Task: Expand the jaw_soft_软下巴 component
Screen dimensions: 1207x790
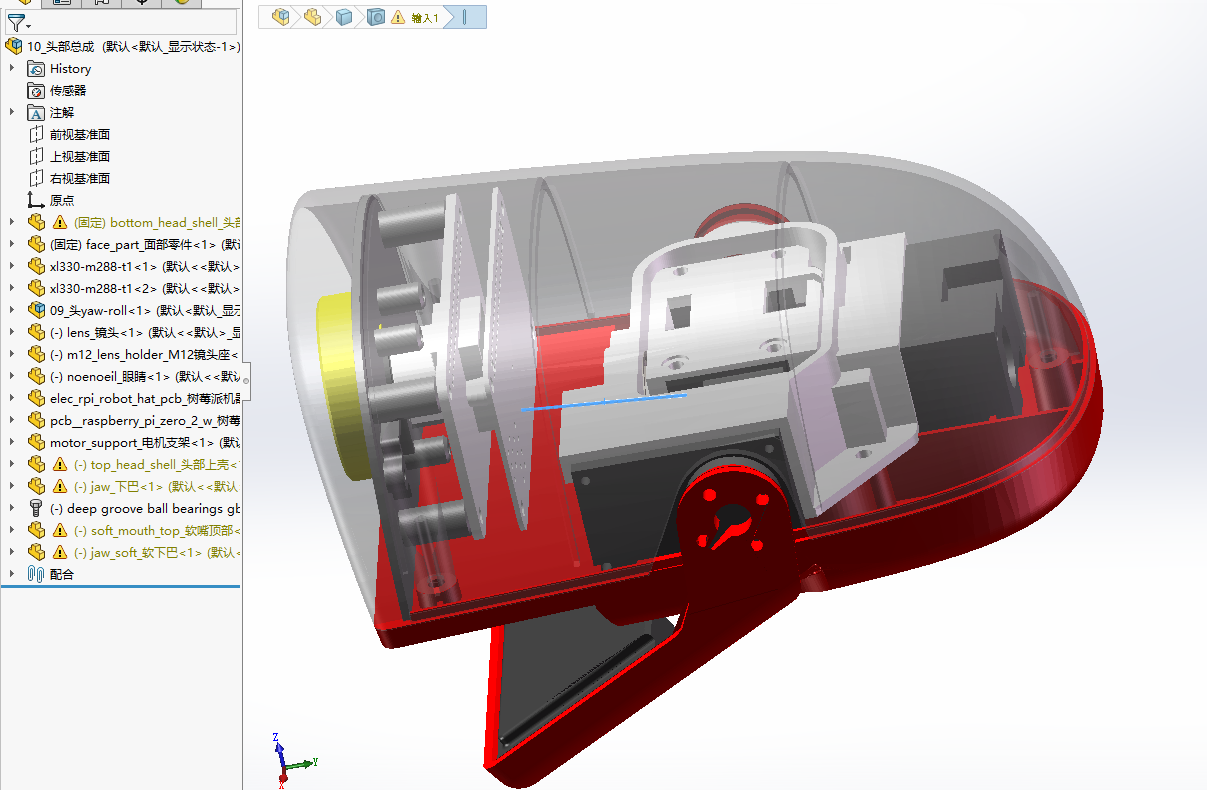Action: [x=12, y=552]
